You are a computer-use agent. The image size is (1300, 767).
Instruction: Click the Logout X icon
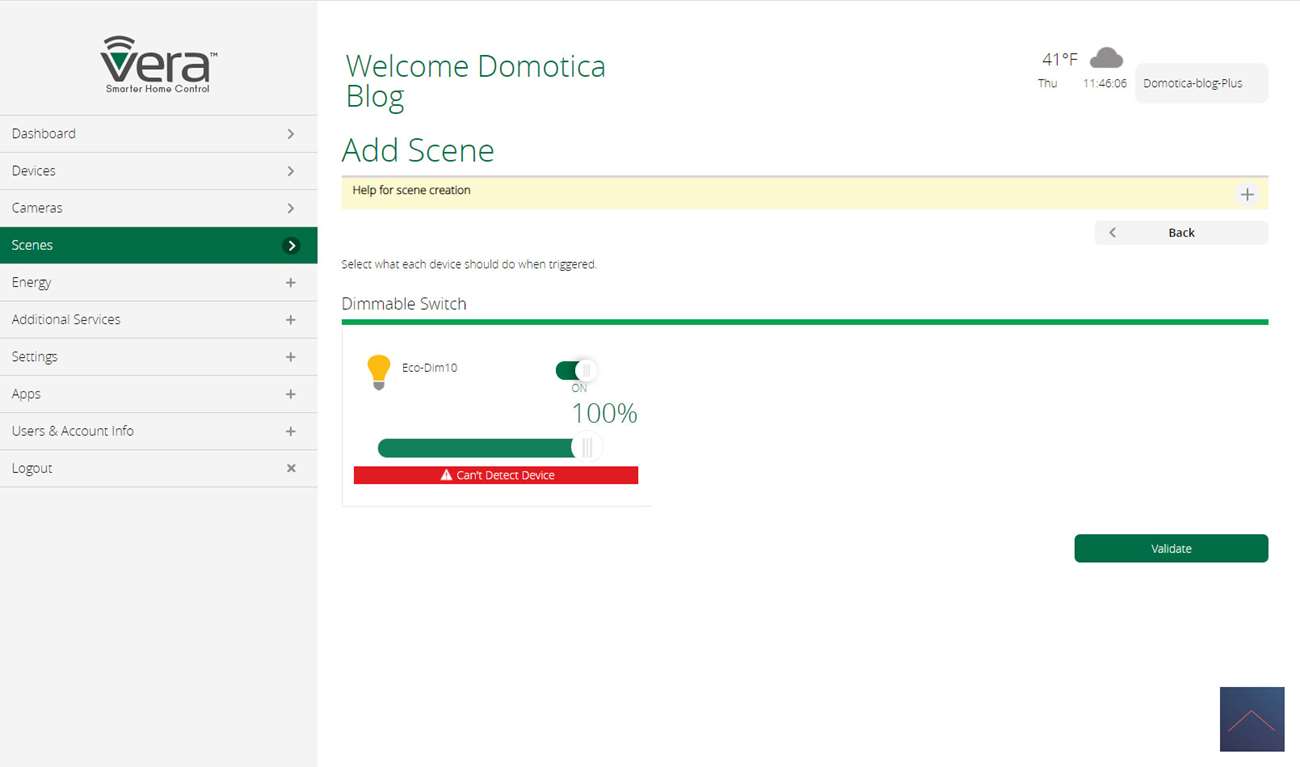click(x=291, y=468)
